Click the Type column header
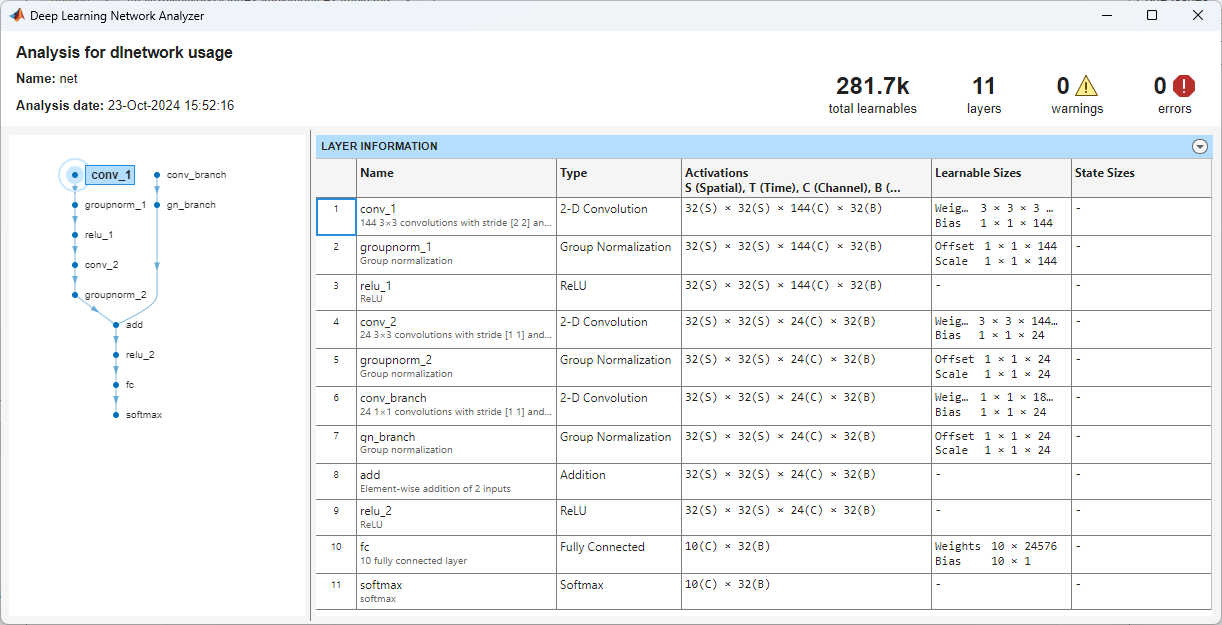 pos(619,178)
